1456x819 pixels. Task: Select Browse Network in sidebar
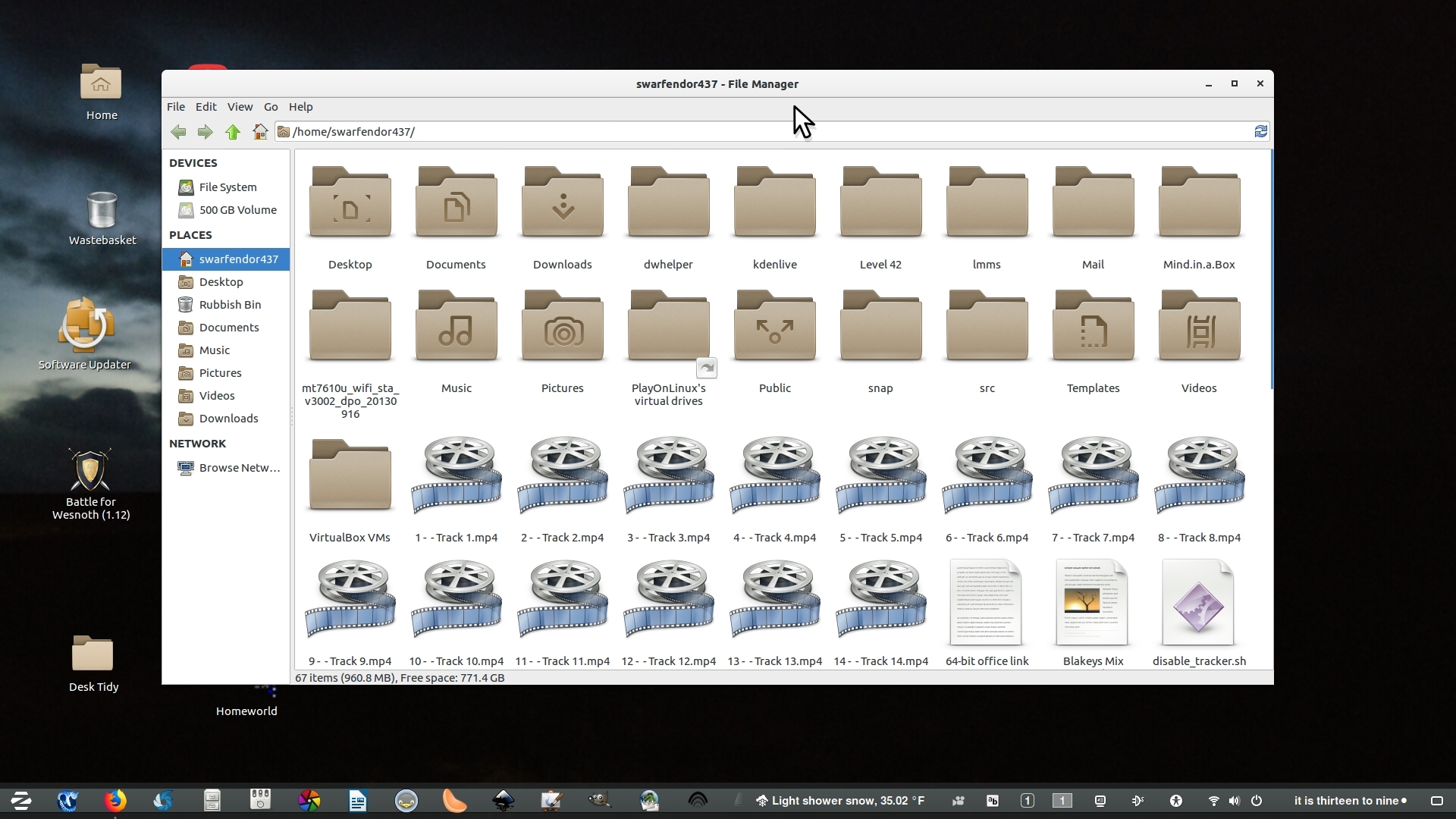(x=239, y=468)
